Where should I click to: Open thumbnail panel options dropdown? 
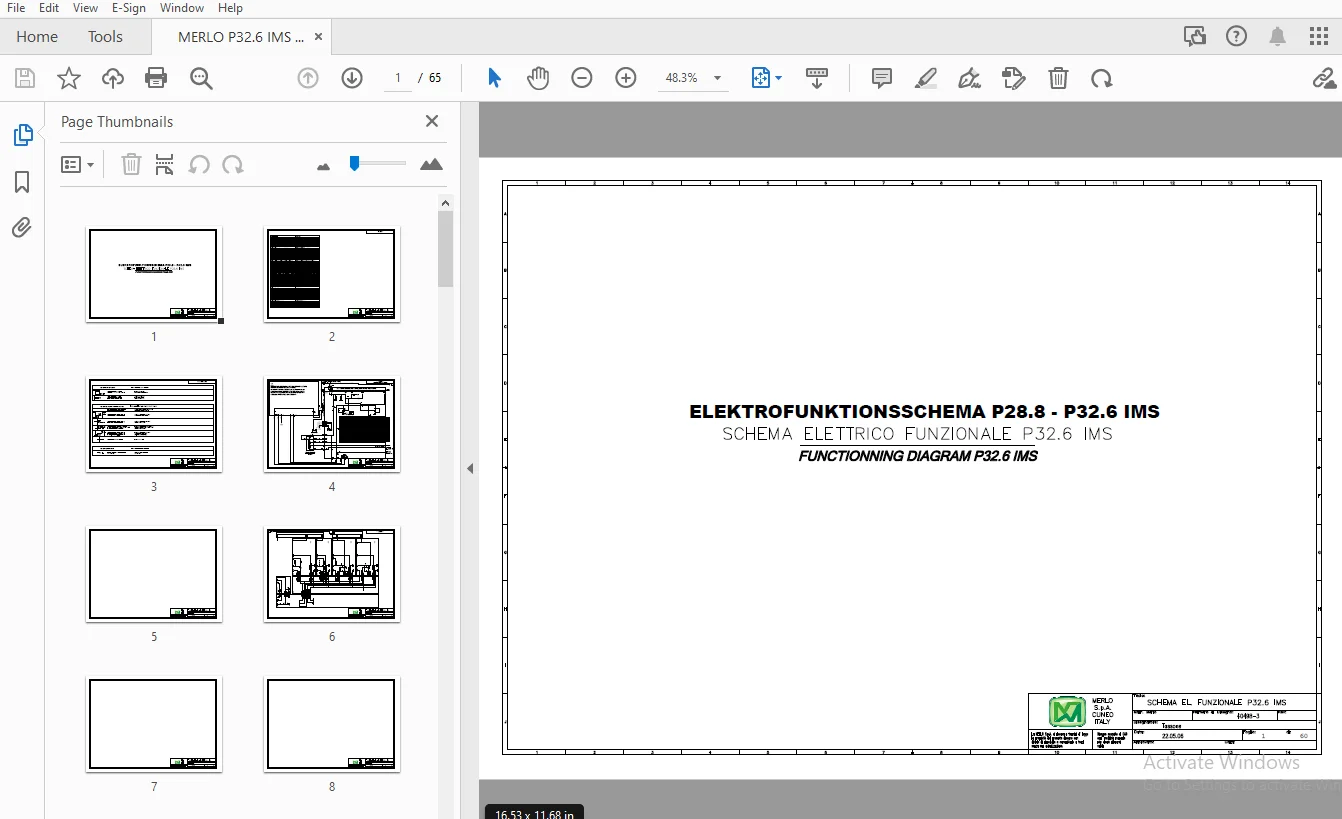(x=77, y=164)
